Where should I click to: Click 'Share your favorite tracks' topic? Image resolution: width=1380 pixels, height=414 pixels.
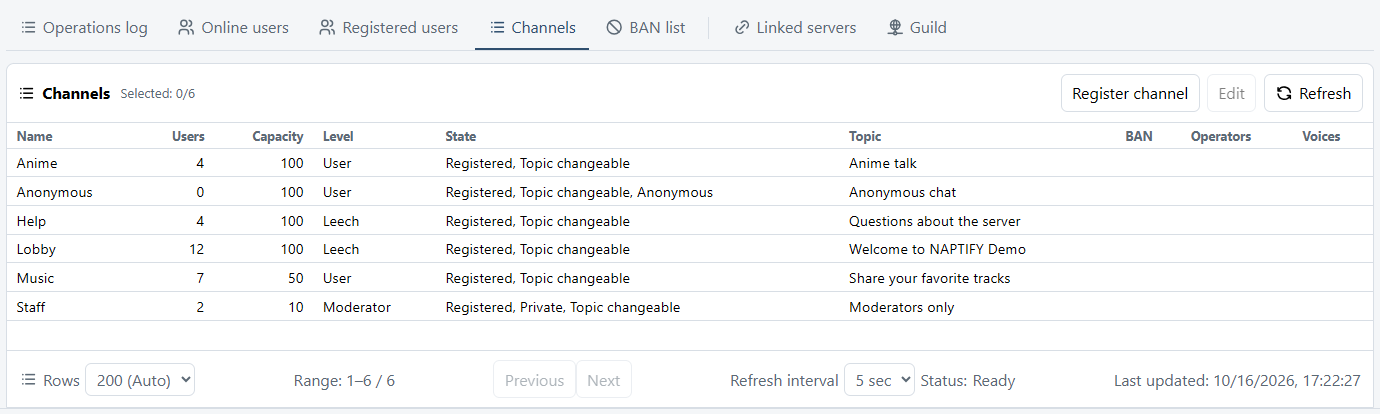[930, 278]
